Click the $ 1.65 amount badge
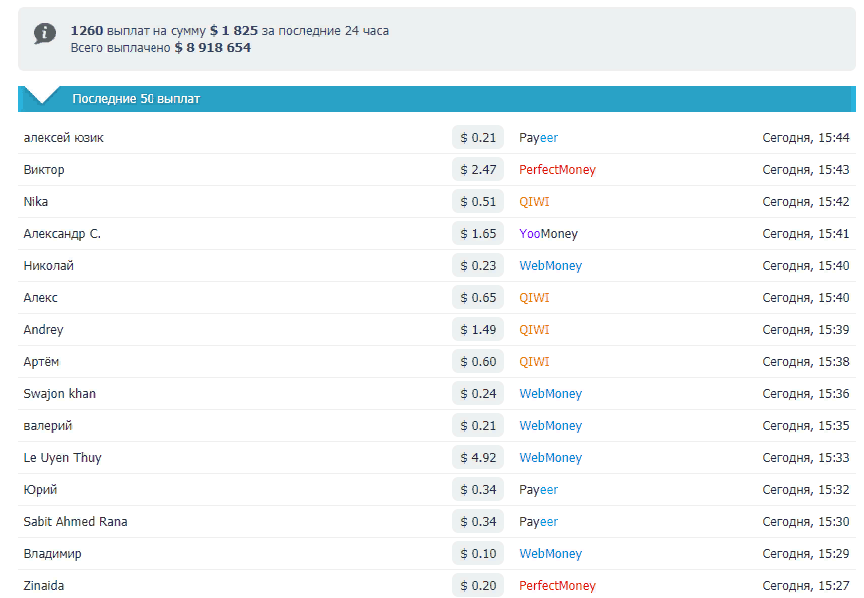 478,233
